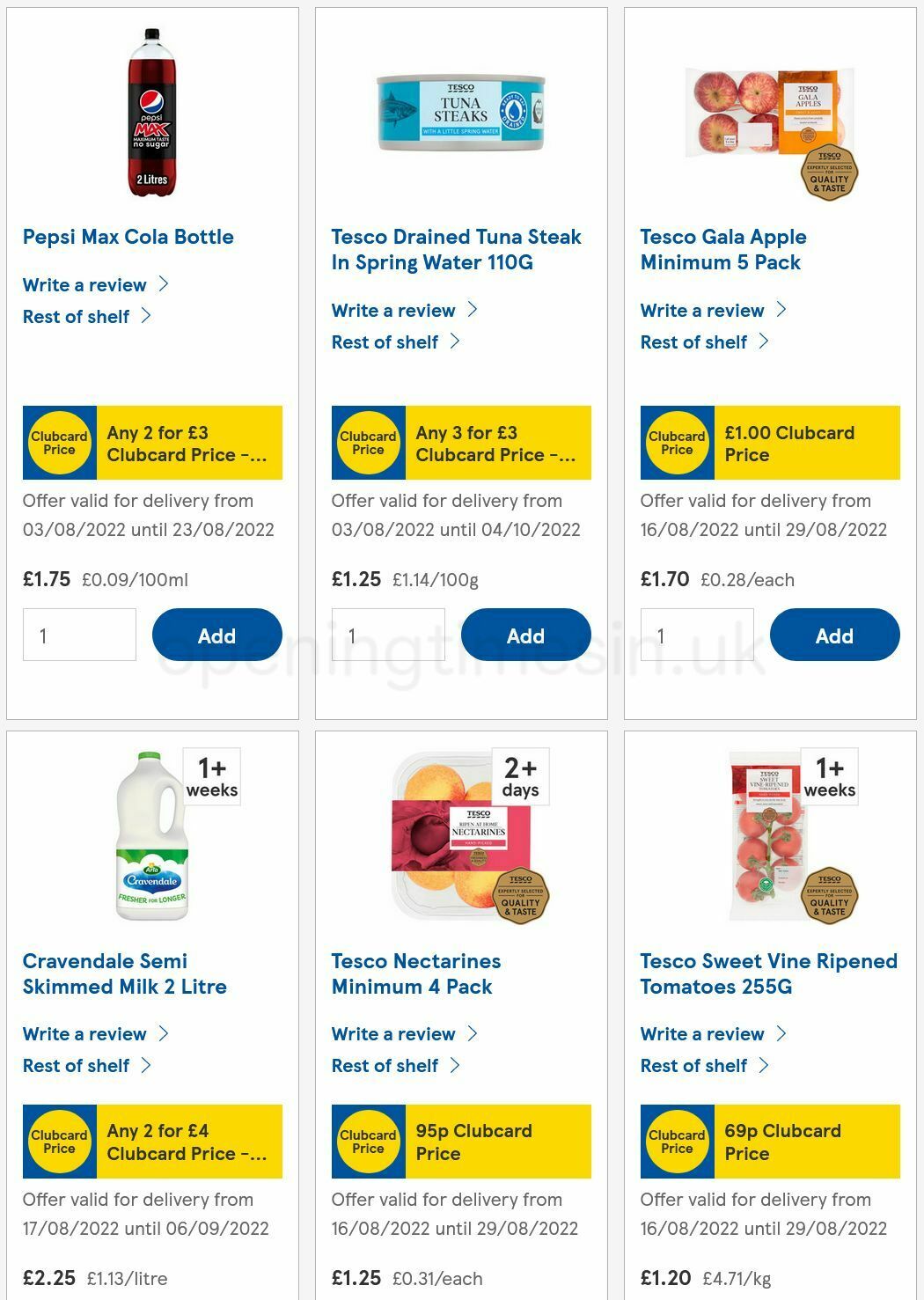The width and height of the screenshot is (924, 1300).
Task: Click the Clubcard badge for Nectarines 95p offer
Action: (368, 1141)
